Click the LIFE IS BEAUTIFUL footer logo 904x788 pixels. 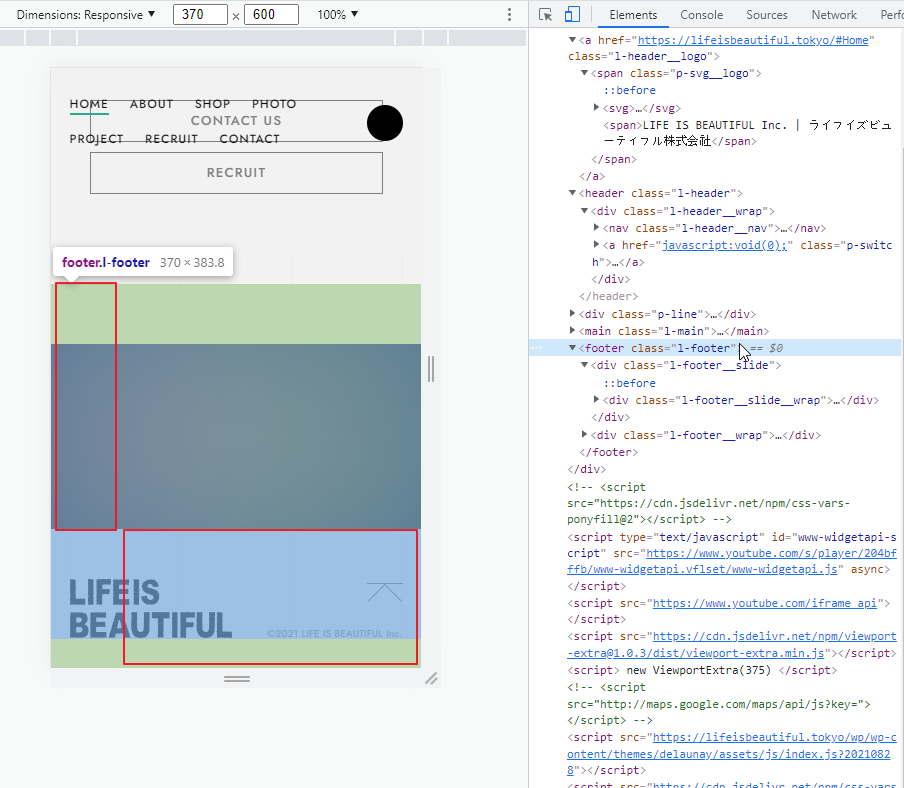[150, 609]
